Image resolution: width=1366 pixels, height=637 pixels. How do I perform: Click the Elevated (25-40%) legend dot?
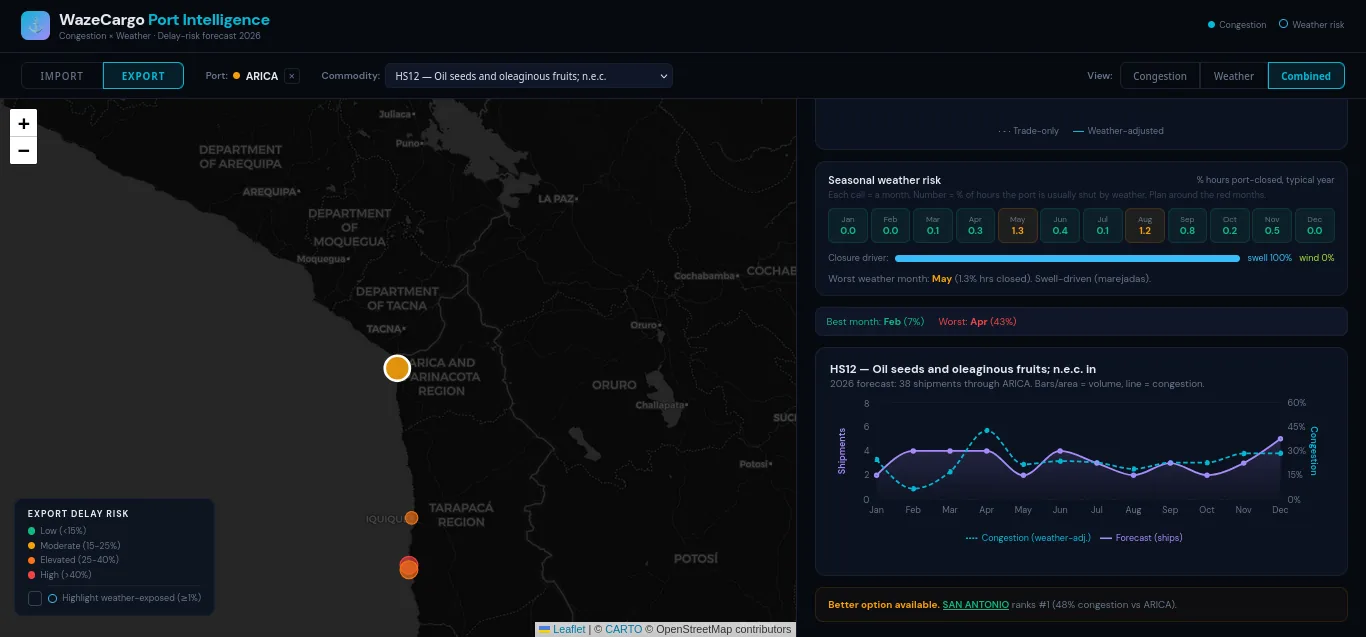pos(32,560)
